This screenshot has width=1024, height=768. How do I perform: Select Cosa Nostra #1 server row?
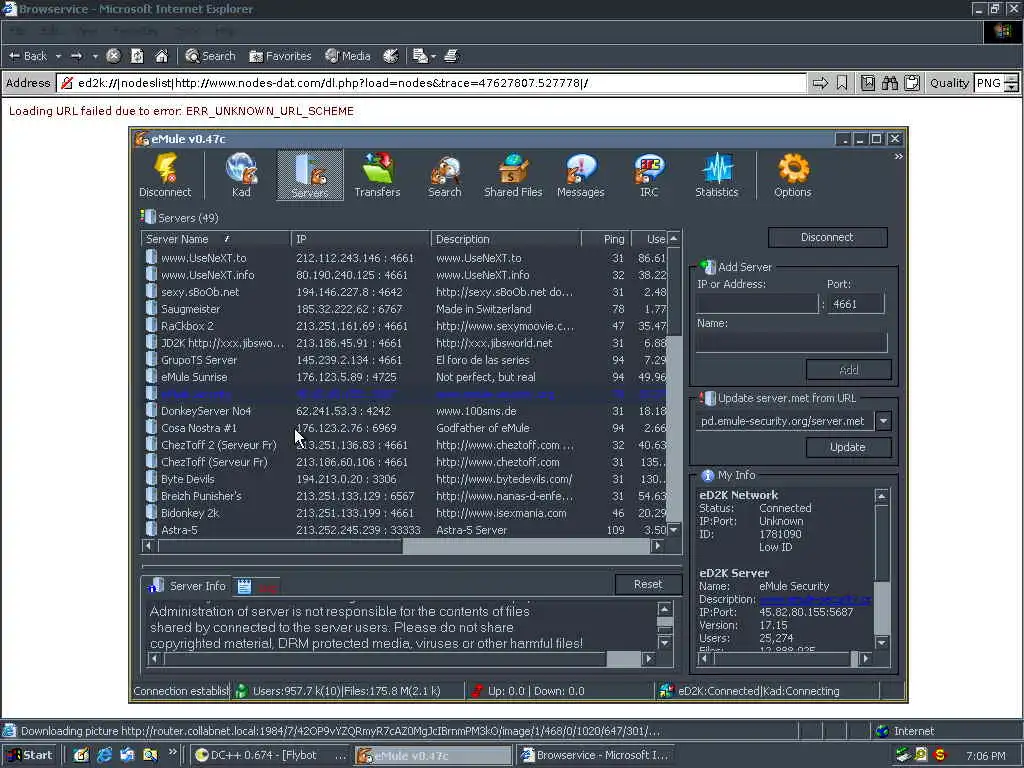405,428
